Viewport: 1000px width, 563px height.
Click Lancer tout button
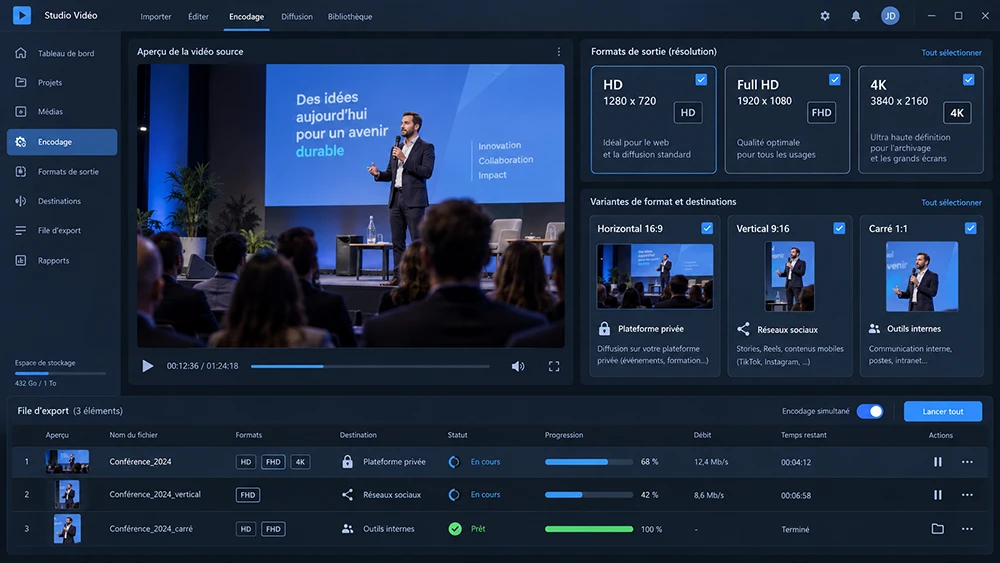coord(943,411)
